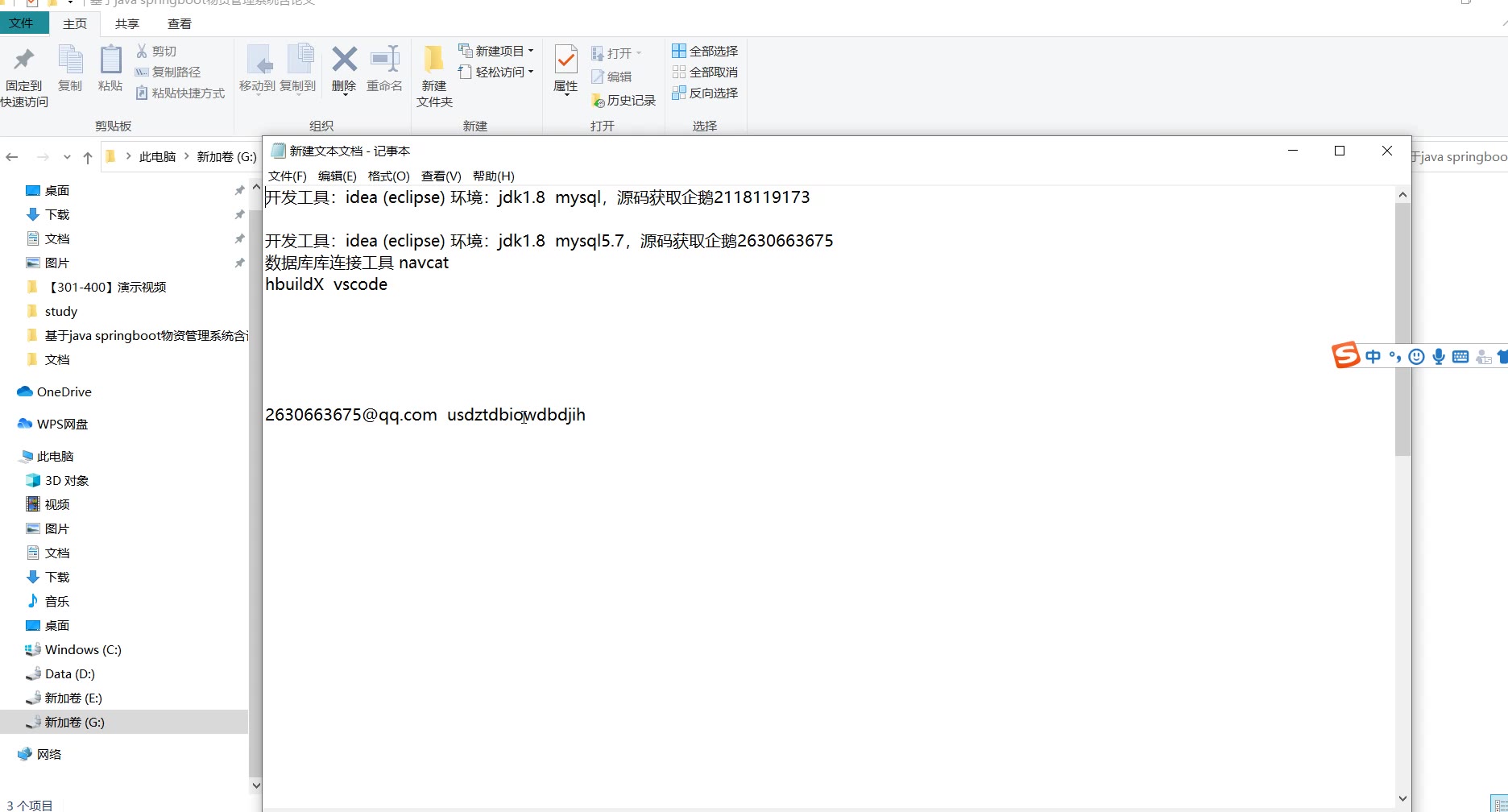This screenshot has width=1508, height=812.
Task: Switch to the View (查看) ribbon tab
Action: (x=179, y=24)
